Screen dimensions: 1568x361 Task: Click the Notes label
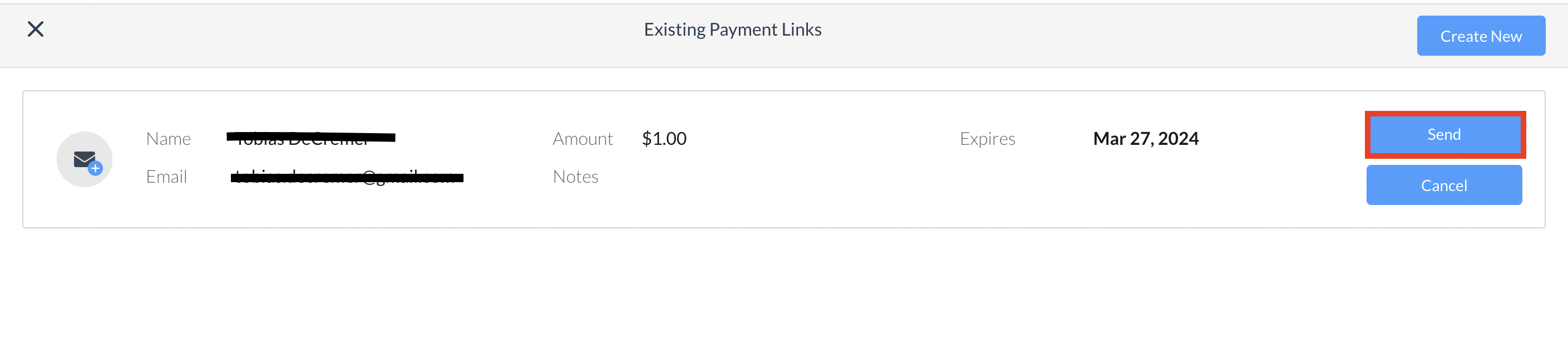click(x=575, y=177)
